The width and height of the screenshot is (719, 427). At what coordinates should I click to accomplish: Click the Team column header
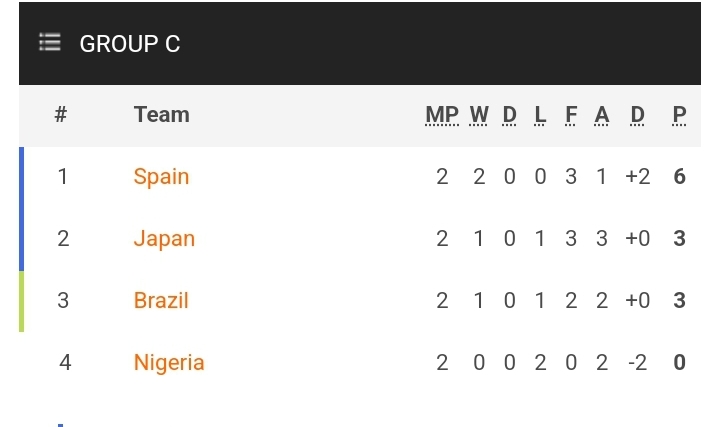[x=161, y=115]
